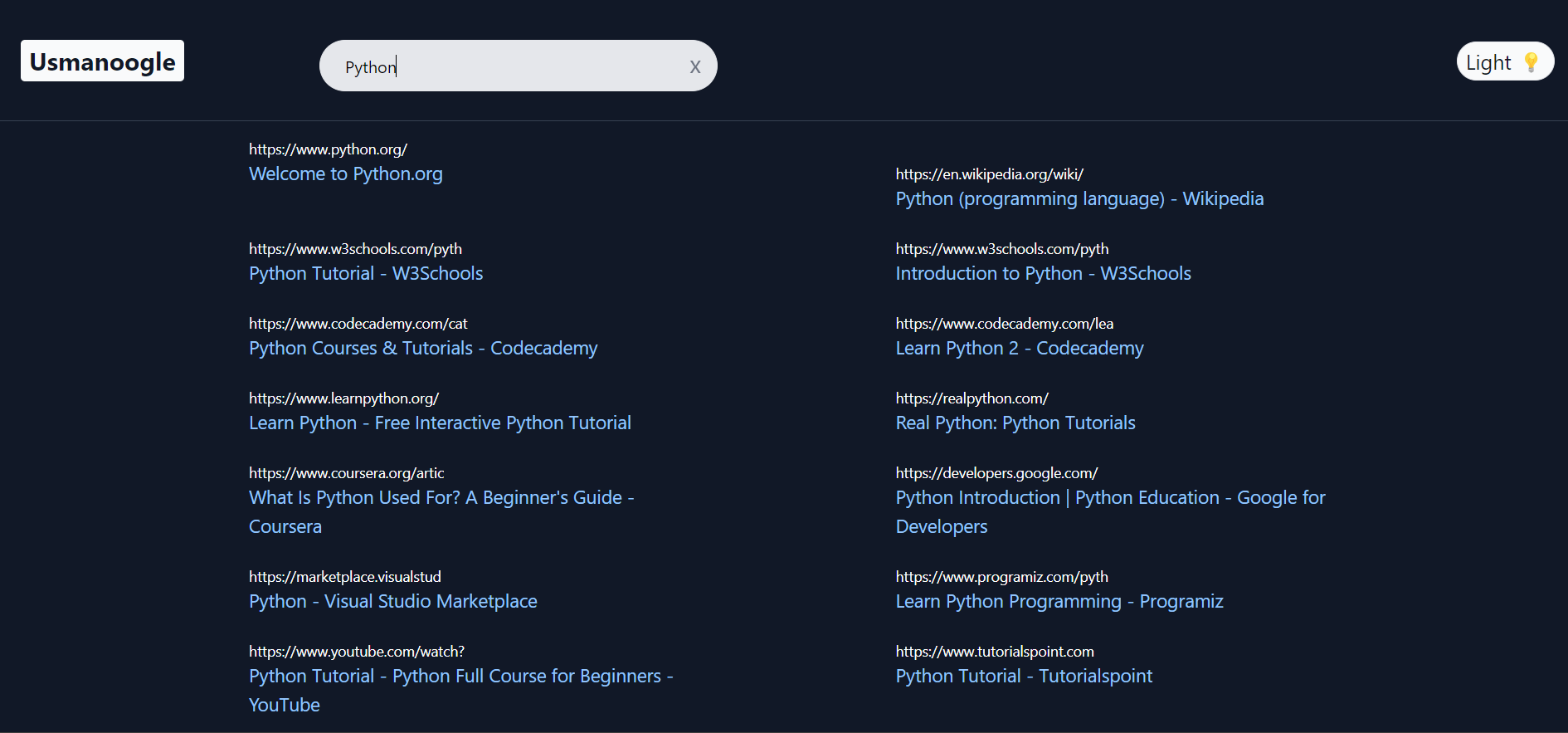Open Introduction to Python - W3Schools link
The width and height of the screenshot is (1568, 733).
pyautogui.click(x=1043, y=273)
